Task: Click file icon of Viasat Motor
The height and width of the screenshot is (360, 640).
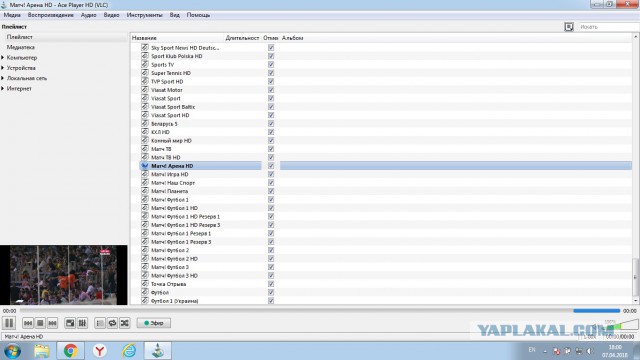Action: click(x=144, y=90)
